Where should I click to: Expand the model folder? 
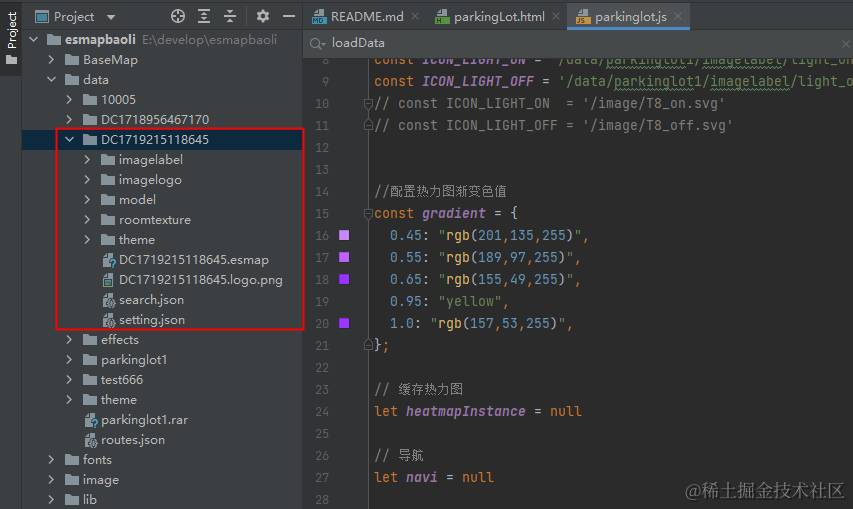pos(87,200)
